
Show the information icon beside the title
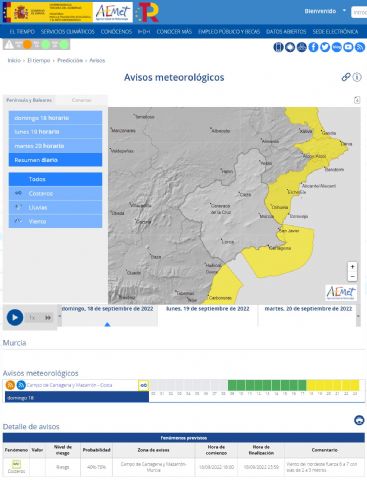coord(357,77)
